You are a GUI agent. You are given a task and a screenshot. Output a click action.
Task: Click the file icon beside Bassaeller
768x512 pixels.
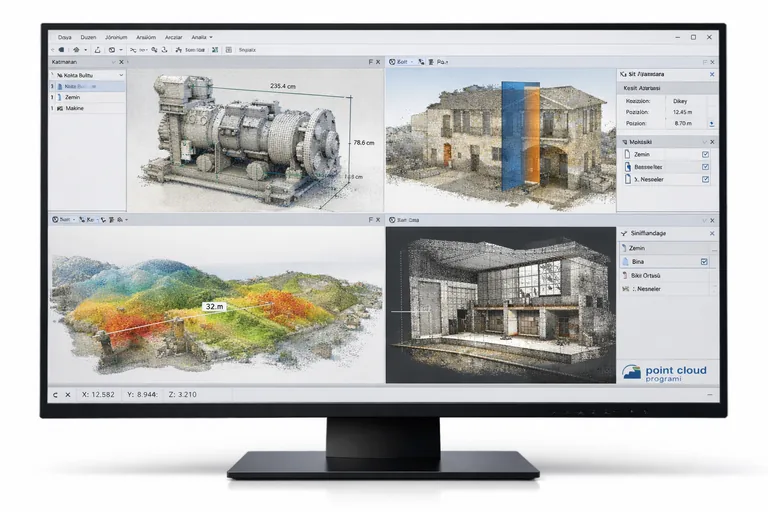point(628,167)
